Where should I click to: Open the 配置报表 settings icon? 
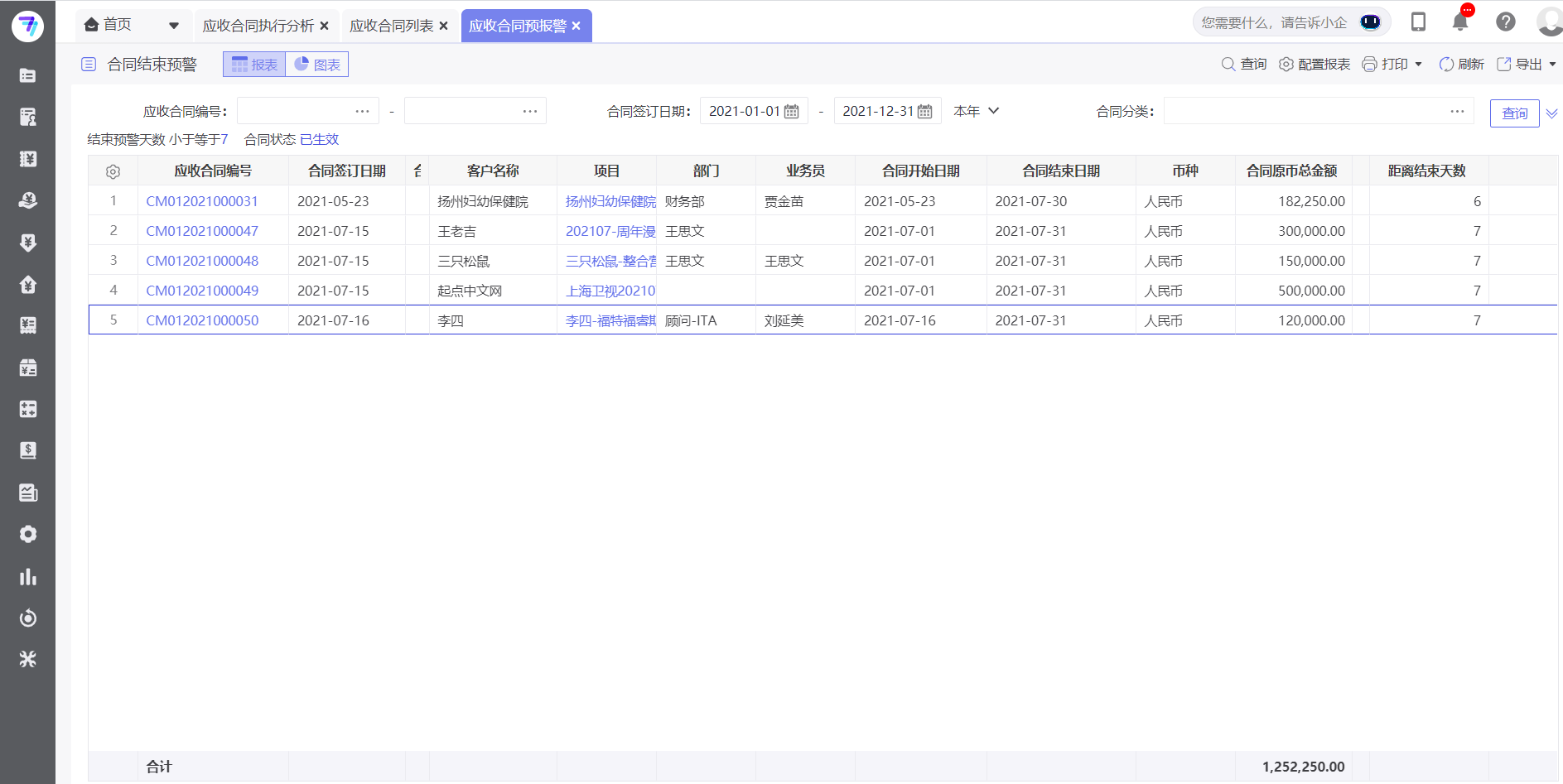(x=1286, y=64)
